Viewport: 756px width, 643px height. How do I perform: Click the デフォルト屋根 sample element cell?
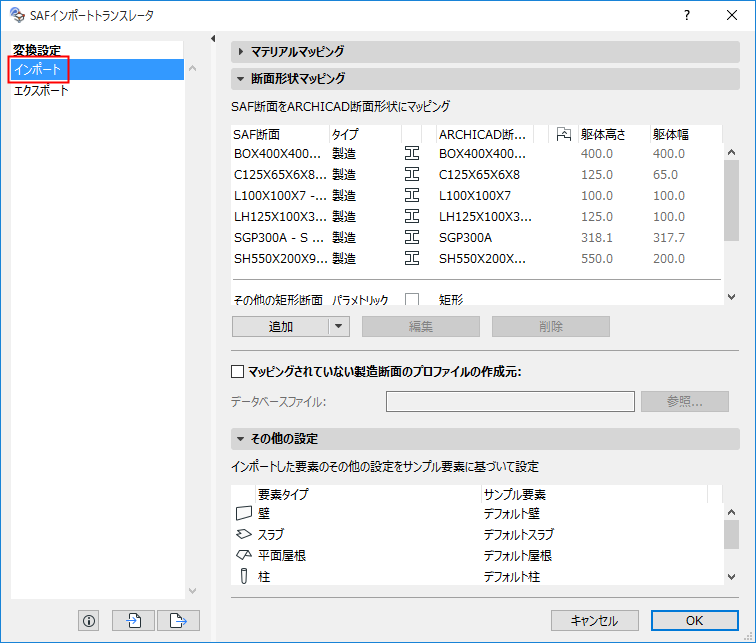click(517, 555)
